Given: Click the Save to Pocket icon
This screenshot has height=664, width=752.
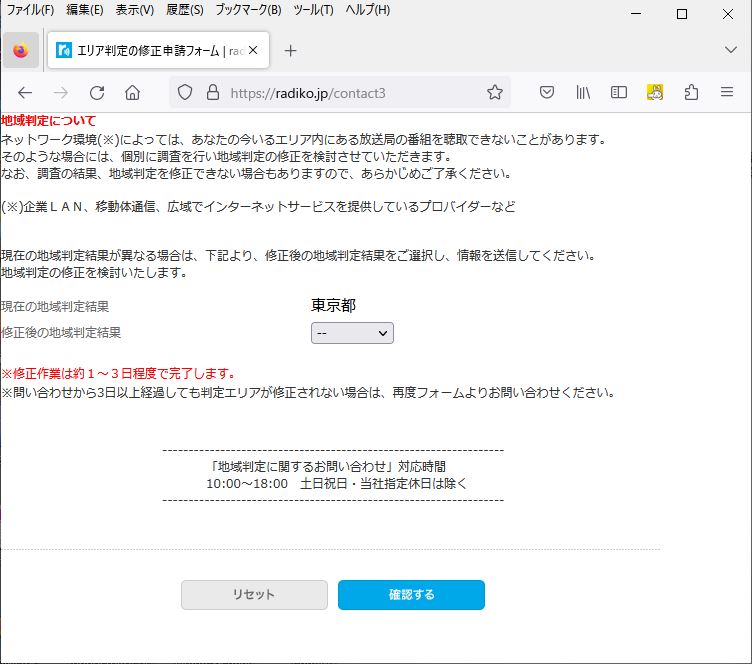Looking at the screenshot, I should pos(547,93).
